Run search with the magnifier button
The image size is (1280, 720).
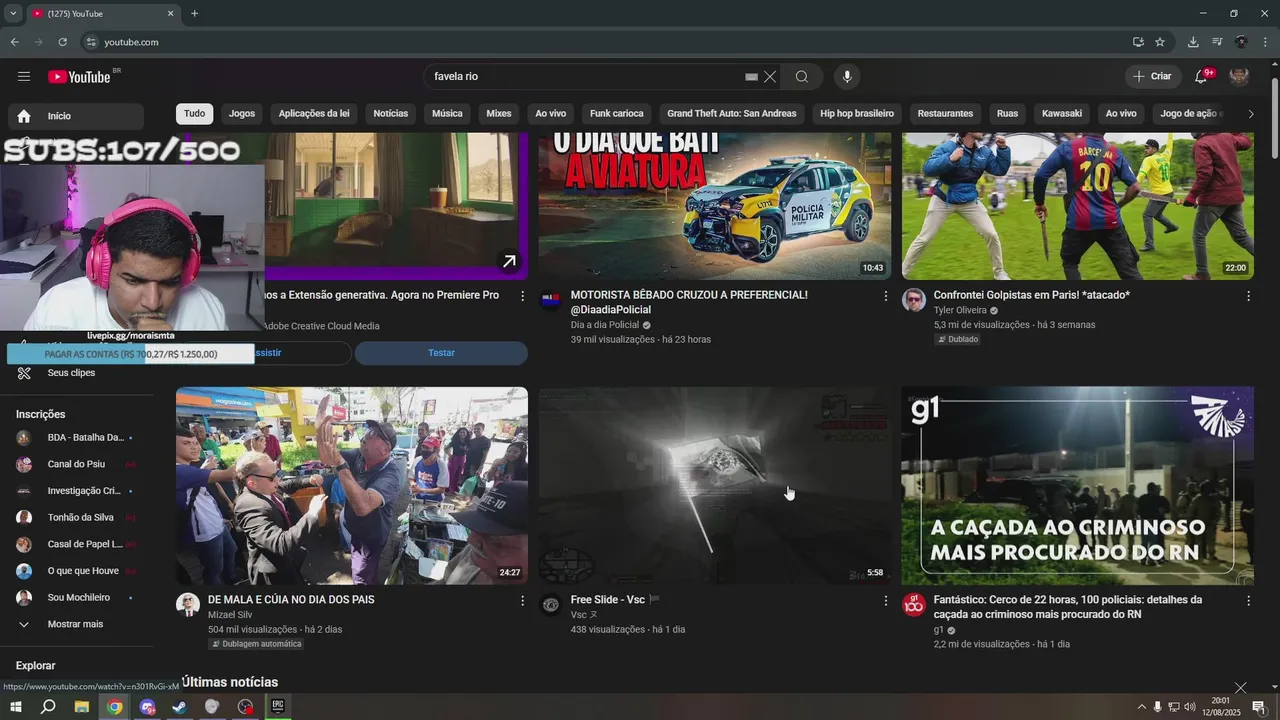point(802,77)
